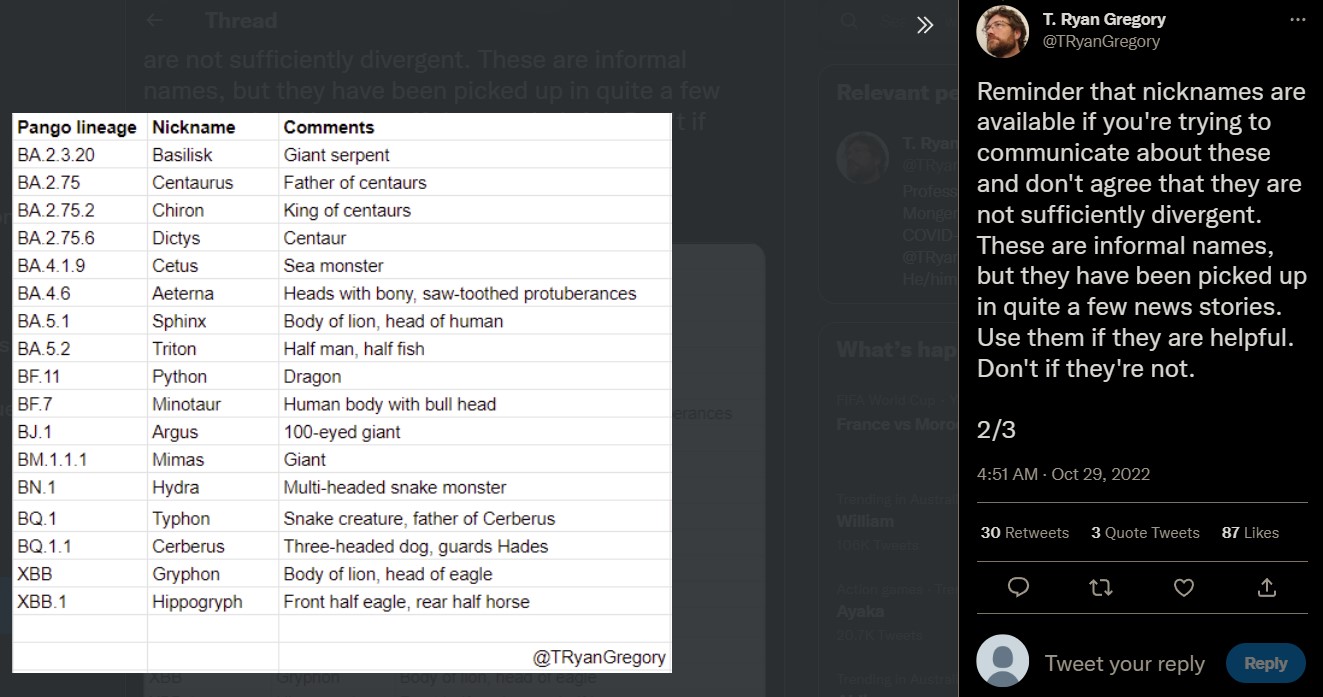Like the tweet with heart icon
1323x697 pixels.
pyautogui.click(x=1183, y=587)
